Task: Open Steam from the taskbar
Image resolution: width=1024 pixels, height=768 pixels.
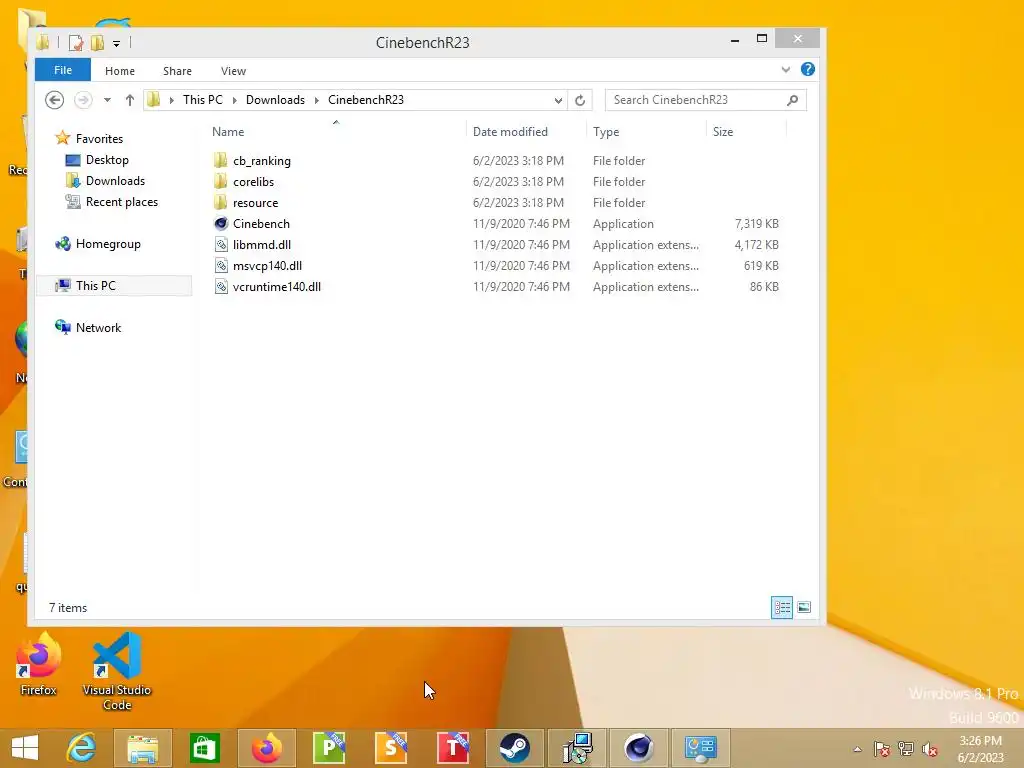Action: (x=515, y=748)
